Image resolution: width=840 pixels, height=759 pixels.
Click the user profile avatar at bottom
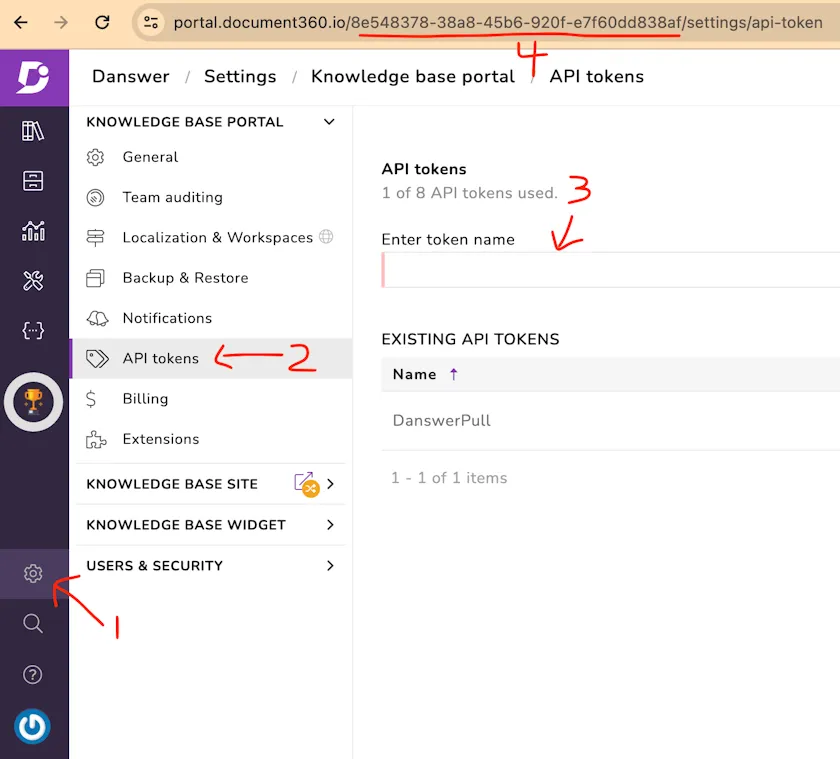click(33, 727)
